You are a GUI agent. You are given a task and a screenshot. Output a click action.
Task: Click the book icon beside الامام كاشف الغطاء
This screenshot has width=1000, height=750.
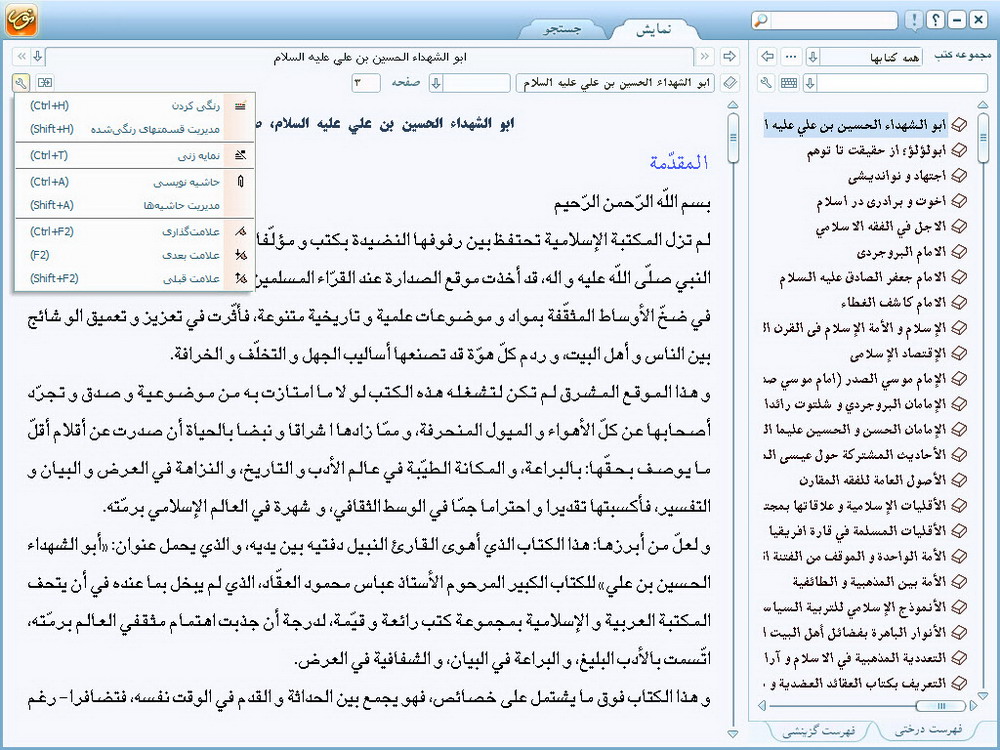click(959, 302)
